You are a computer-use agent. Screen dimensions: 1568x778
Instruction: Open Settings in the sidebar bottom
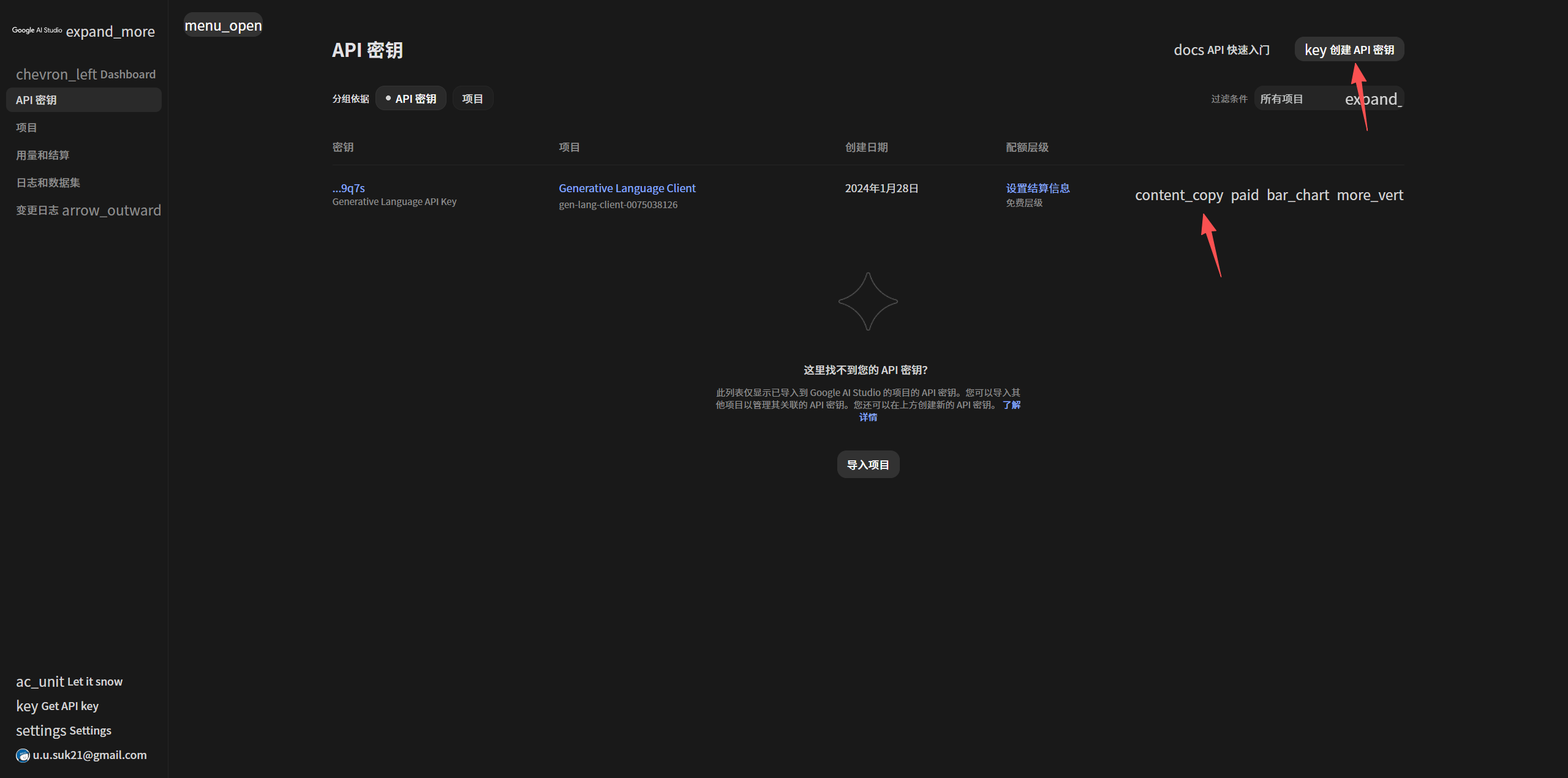pyautogui.click(x=64, y=730)
